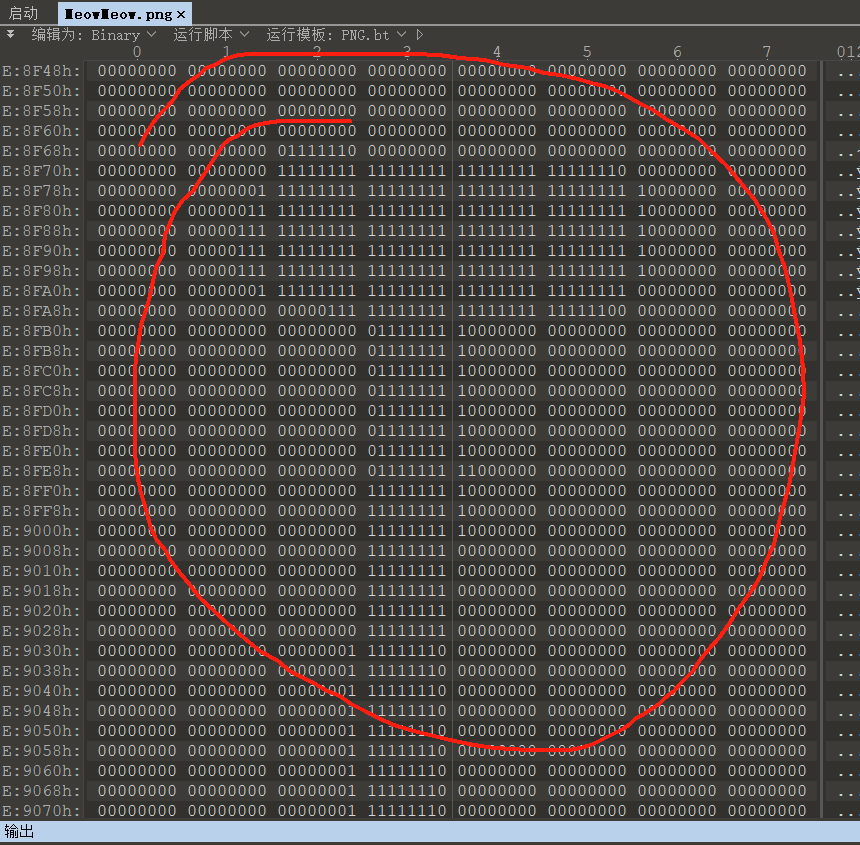Select byte 01111110 in row E:8F68h
The width and height of the screenshot is (860, 845).
[317, 151]
